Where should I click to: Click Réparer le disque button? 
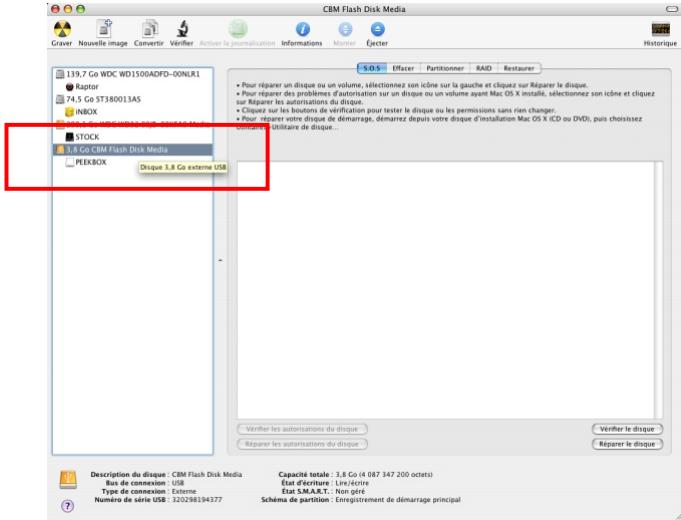[627, 444]
